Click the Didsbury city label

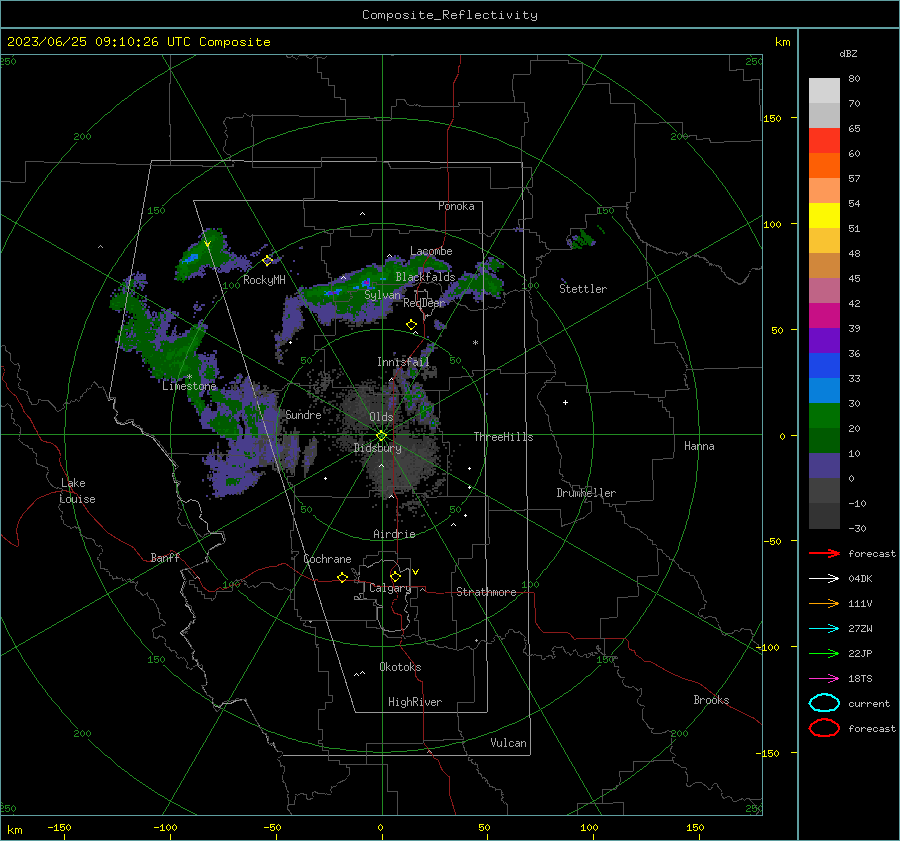coord(378,448)
